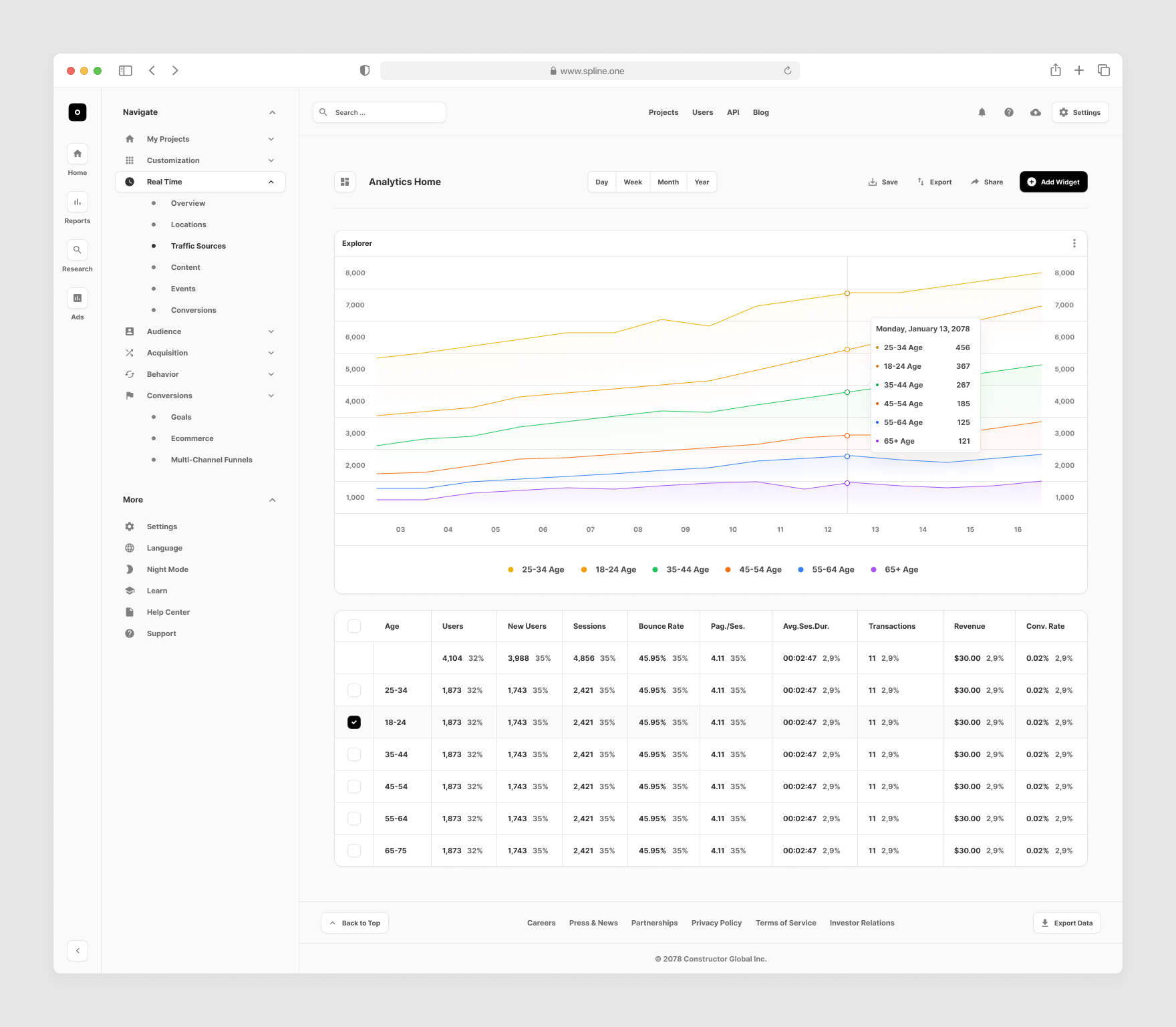Click the Language globe icon
The image size is (1176, 1027).
[x=130, y=548]
